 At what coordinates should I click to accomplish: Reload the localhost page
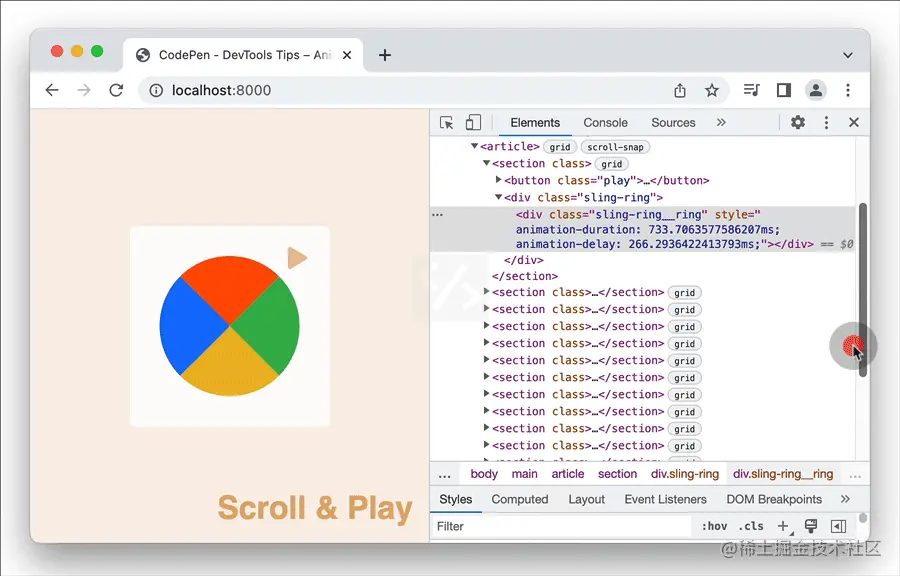click(117, 90)
